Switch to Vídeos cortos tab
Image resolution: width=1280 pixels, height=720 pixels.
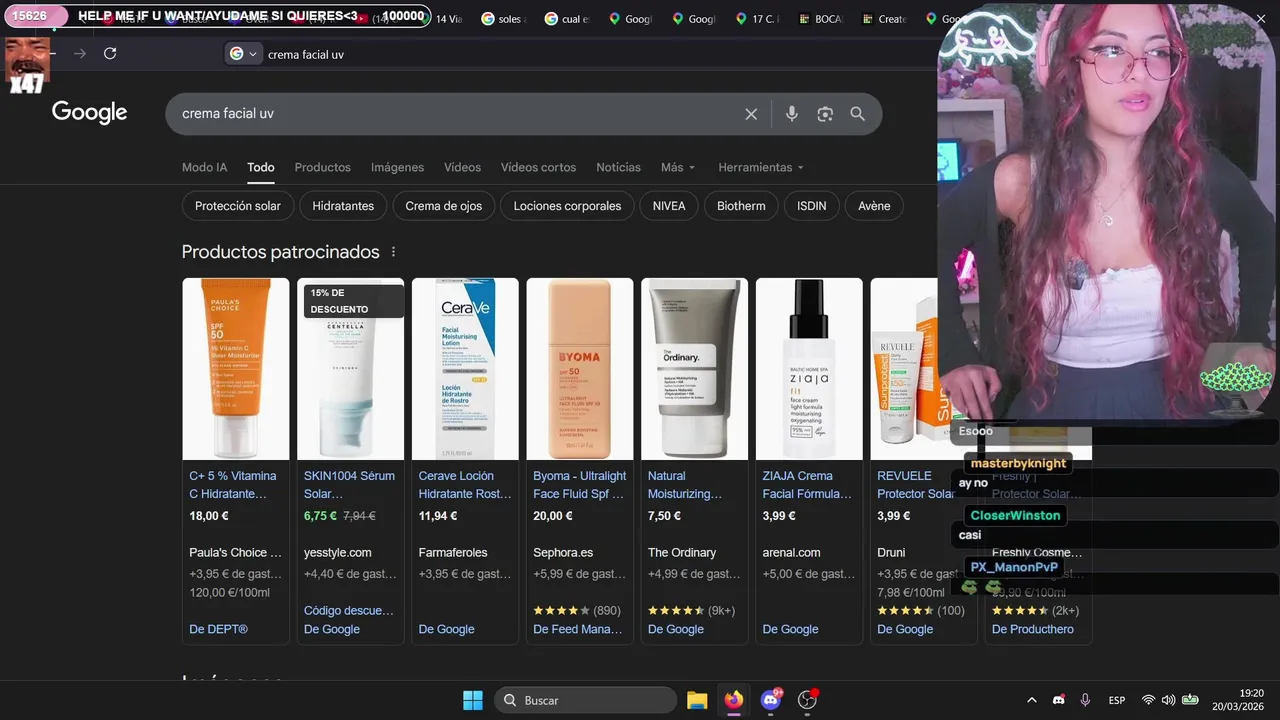click(538, 167)
